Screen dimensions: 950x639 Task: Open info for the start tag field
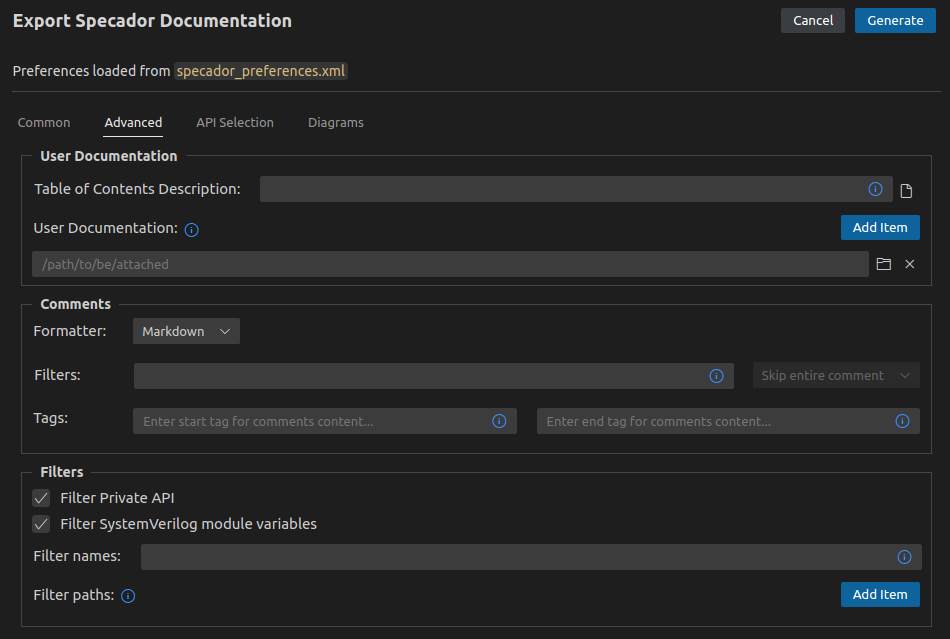pos(499,421)
